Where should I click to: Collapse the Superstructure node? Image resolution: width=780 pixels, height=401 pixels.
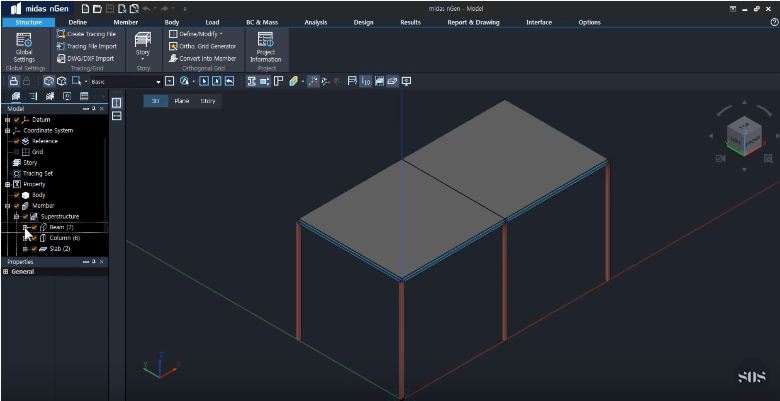pos(16,216)
